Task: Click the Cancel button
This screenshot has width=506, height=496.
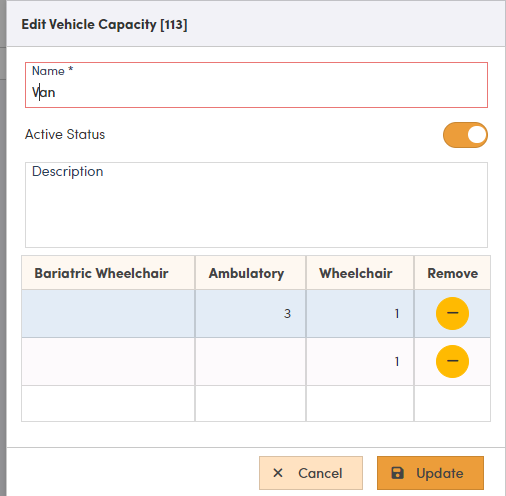Action: point(311,473)
